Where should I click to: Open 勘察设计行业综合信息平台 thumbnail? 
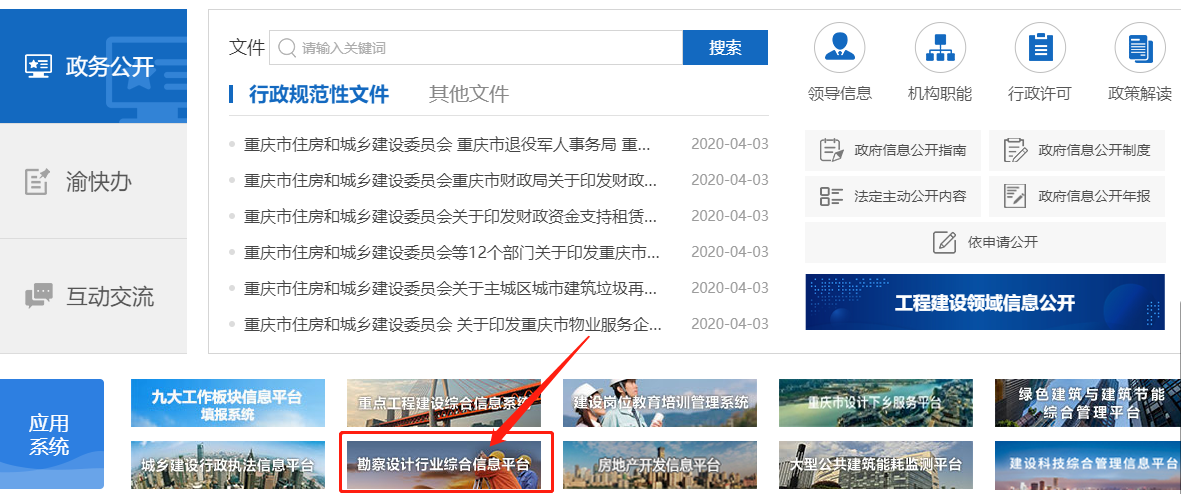(x=444, y=464)
